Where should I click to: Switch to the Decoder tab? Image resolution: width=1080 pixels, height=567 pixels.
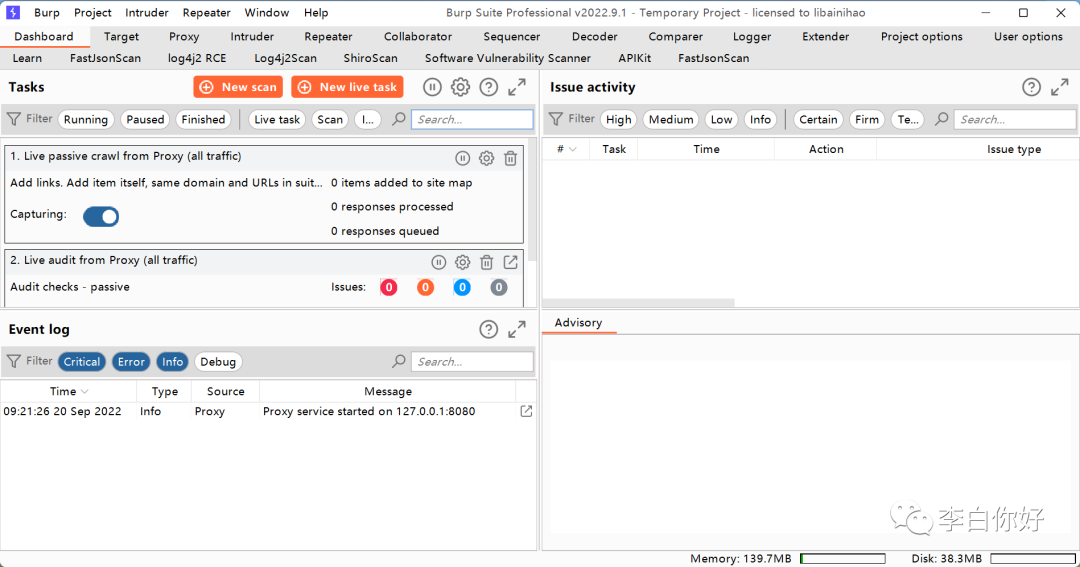click(x=594, y=37)
